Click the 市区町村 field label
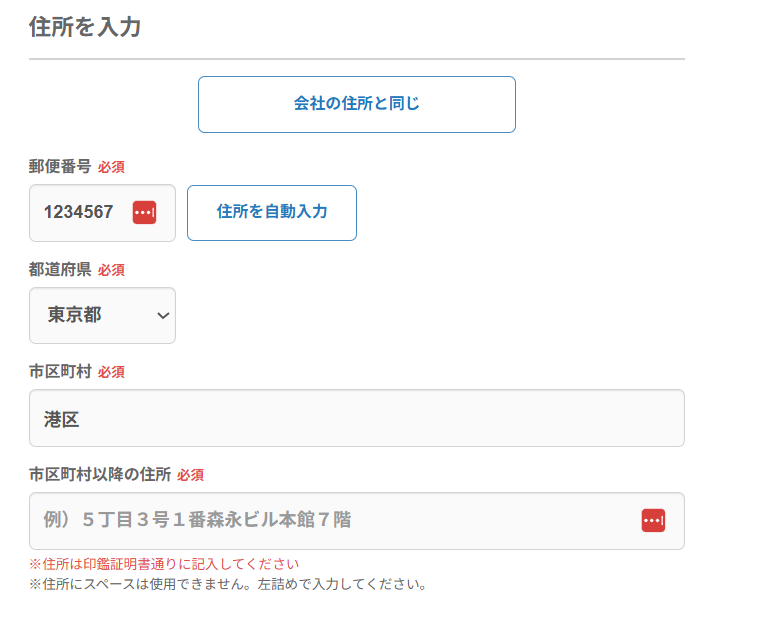Image resolution: width=757 pixels, height=617 pixels. pos(60,371)
